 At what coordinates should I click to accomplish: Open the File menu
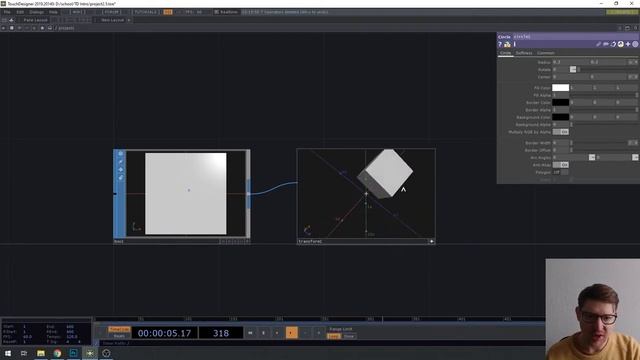(7, 12)
